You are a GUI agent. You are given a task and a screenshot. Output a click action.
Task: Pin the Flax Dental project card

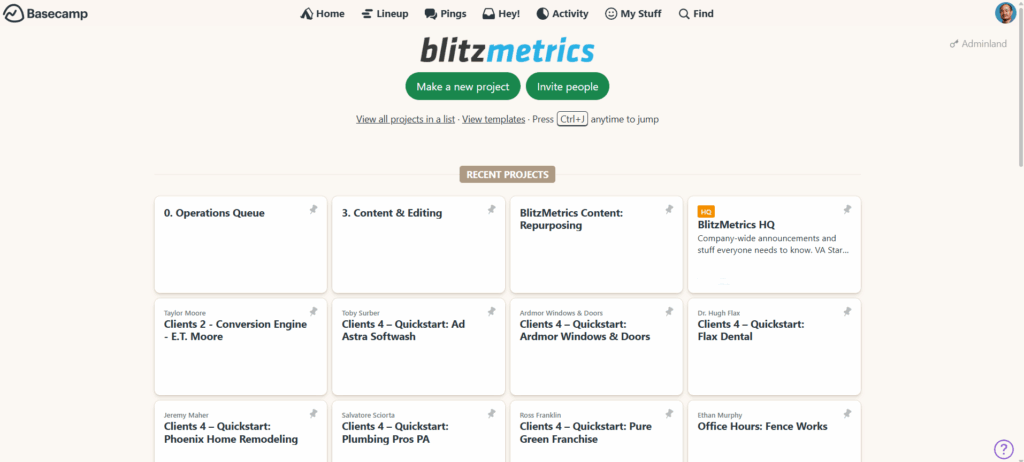click(x=847, y=312)
